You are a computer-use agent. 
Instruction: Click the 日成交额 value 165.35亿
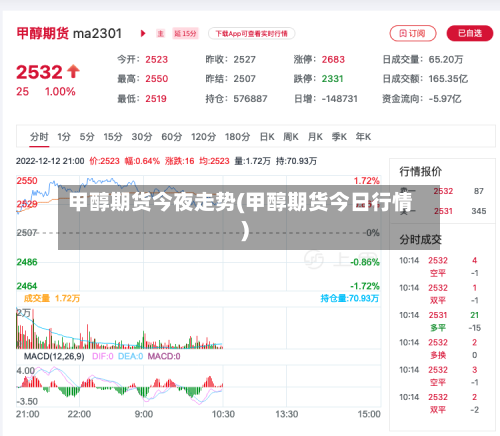[x=448, y=79]
